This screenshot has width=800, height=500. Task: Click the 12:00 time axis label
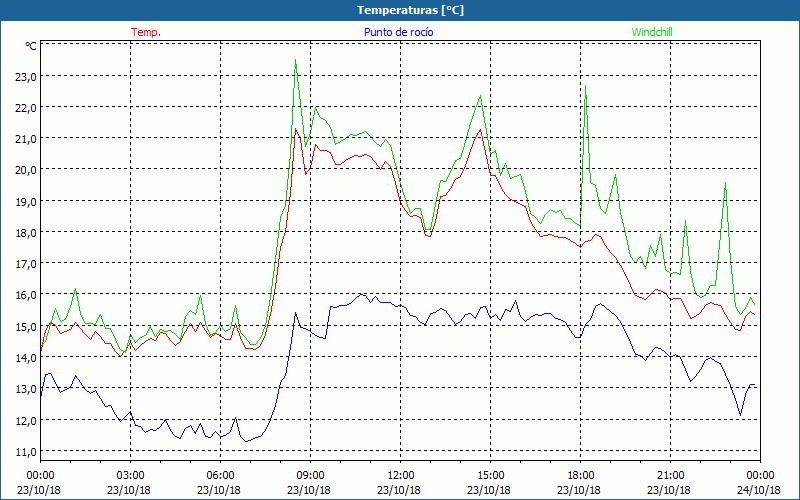pyautogui.click(x=400, y=475)
